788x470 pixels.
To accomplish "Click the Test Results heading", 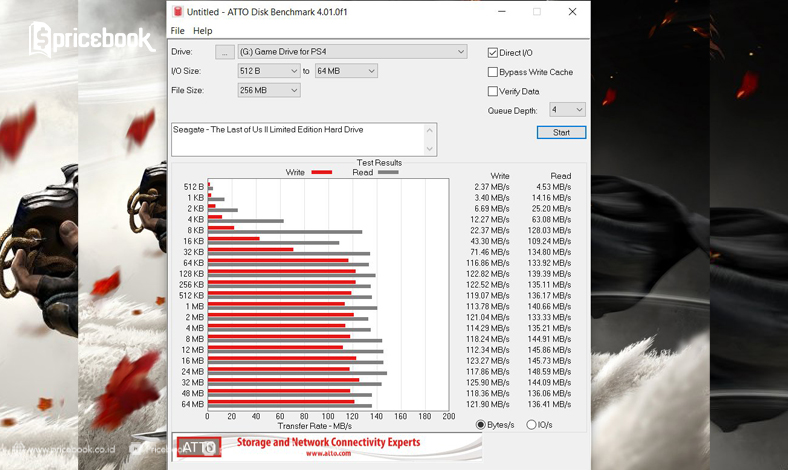I will pos(379,163).
